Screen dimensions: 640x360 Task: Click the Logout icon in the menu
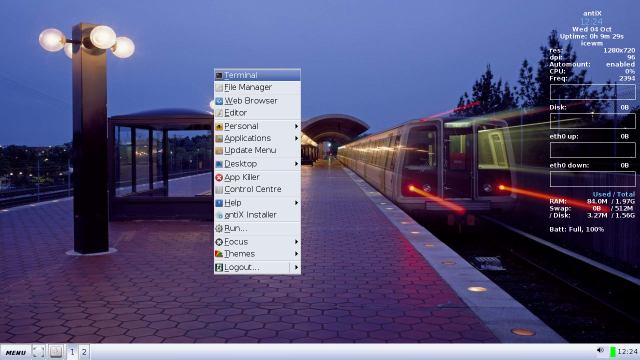tap(219, 267)
